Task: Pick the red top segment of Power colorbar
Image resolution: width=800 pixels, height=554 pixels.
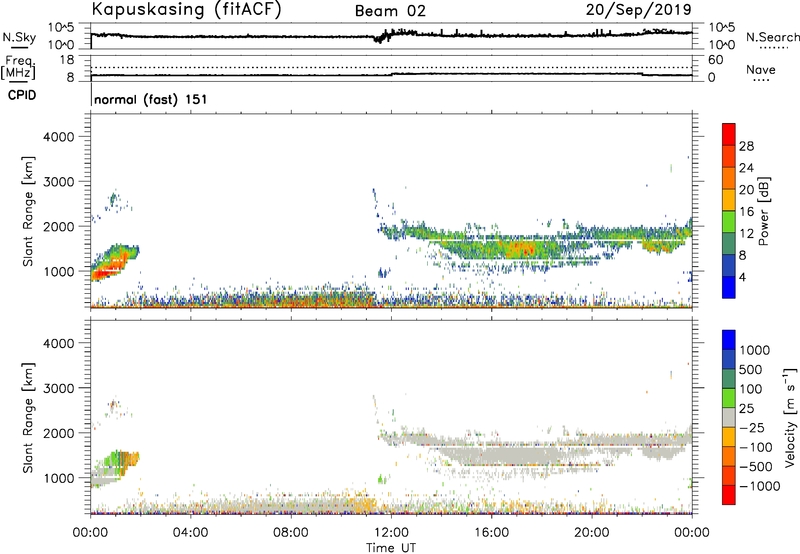Action: tap(729, 134)
